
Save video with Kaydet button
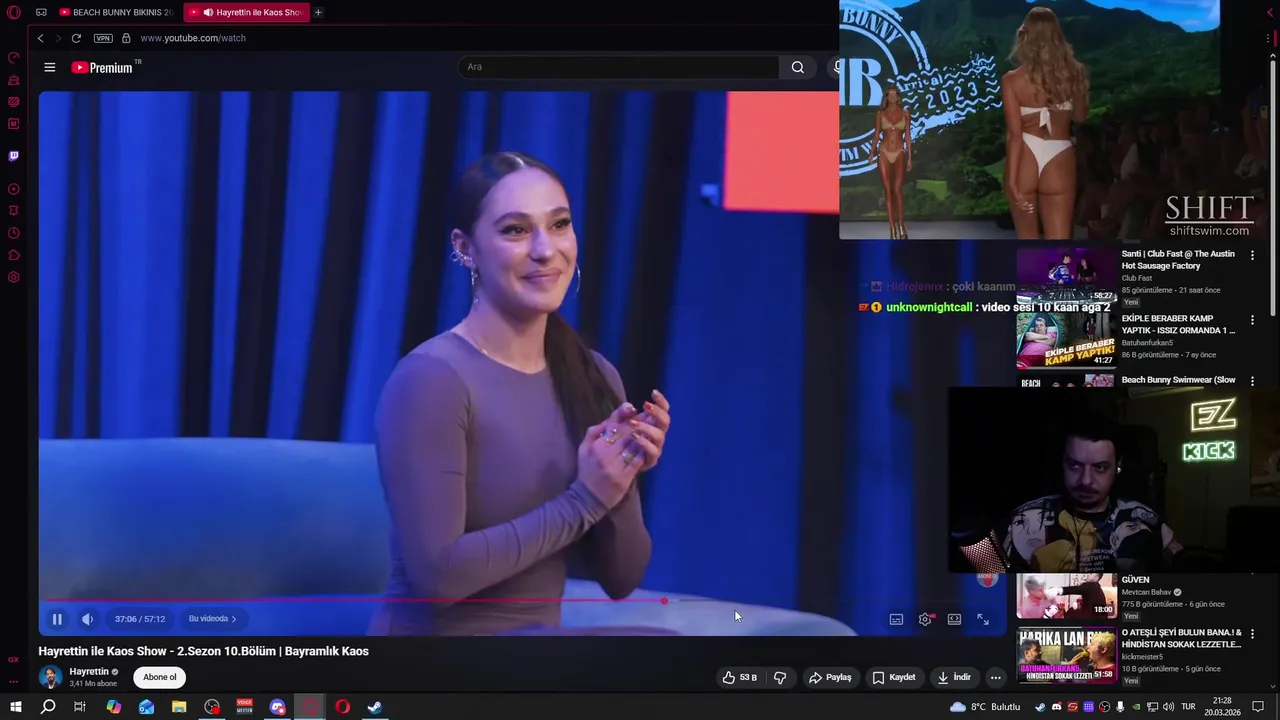(894, 677)
